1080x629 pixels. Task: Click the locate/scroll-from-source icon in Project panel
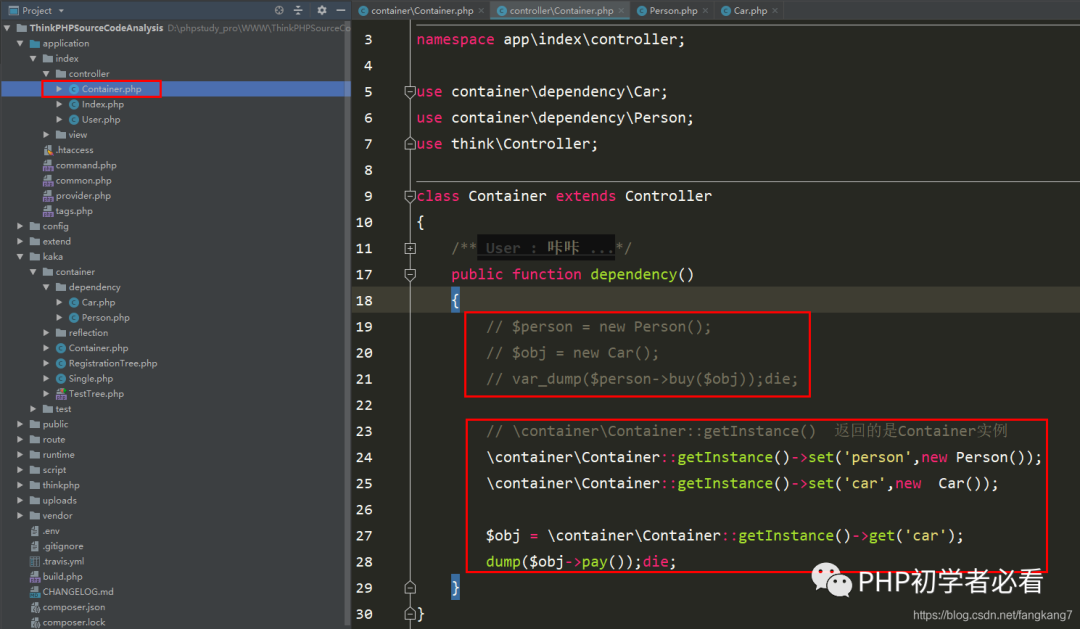[279, 10]
